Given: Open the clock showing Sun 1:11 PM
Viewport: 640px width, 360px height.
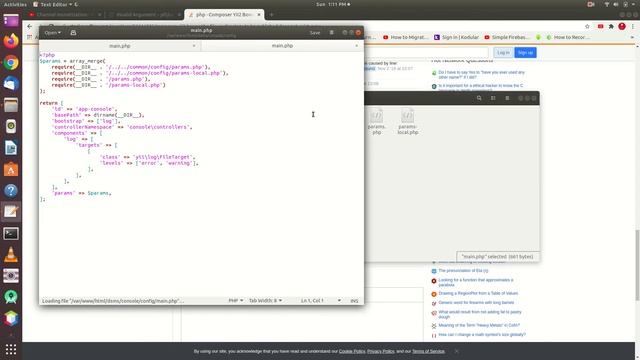Looking at the screenshot, I should tap(333, 4).
